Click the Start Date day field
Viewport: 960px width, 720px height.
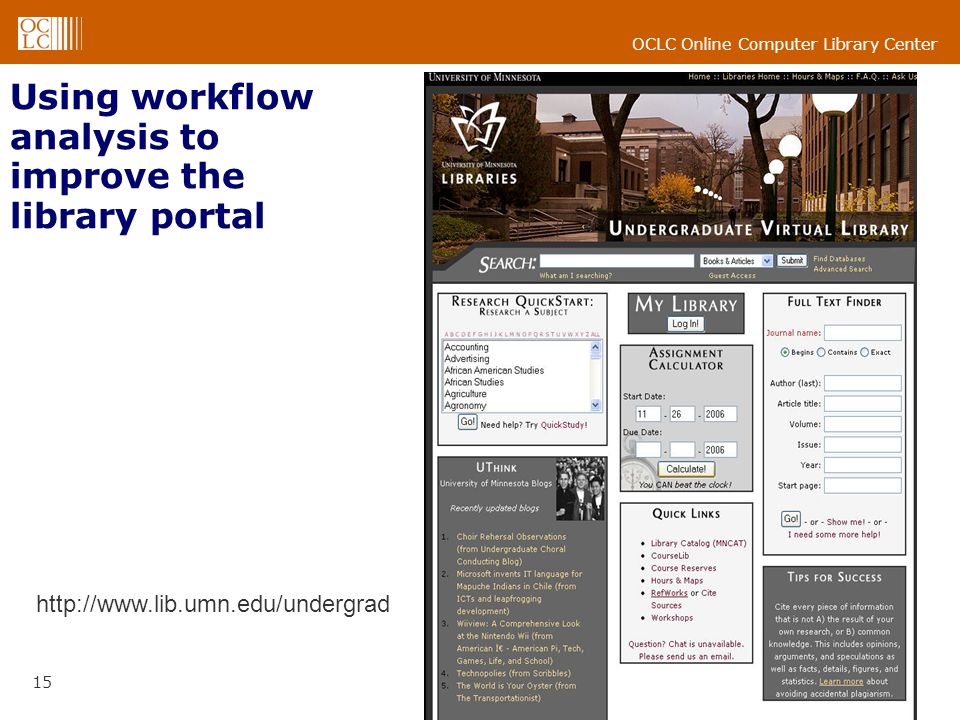tap(682, 414)
